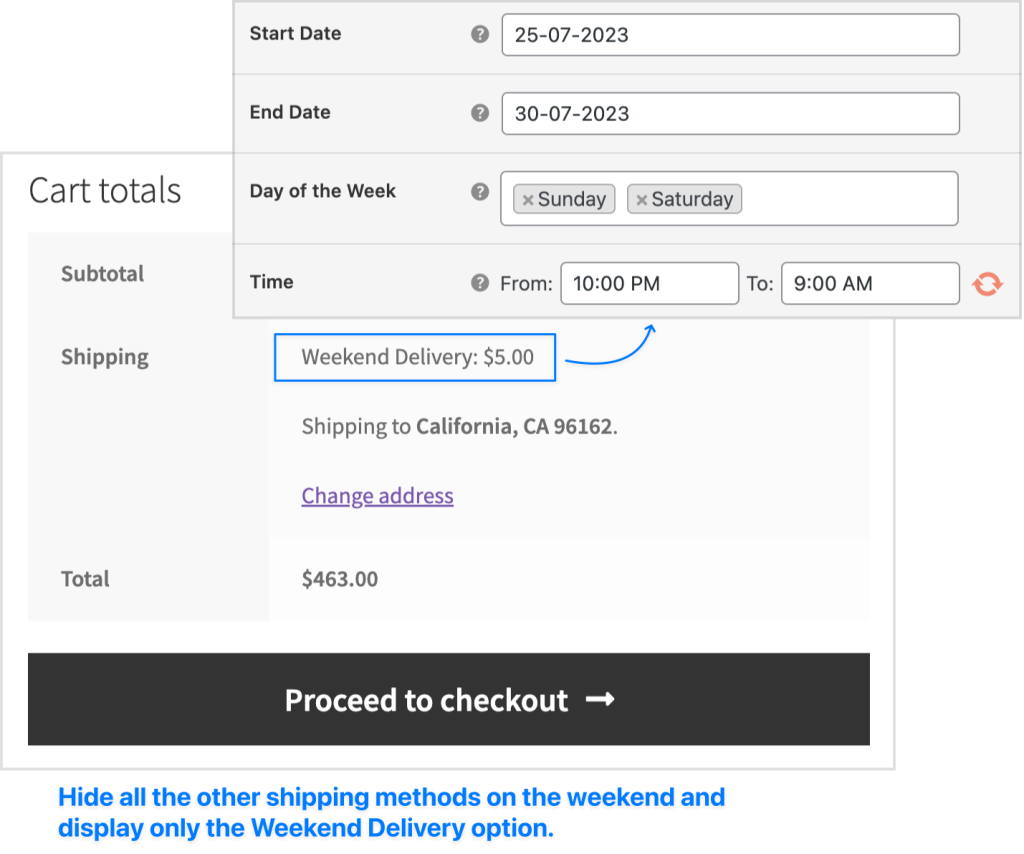1024x854 pixels.
Task: Click the Saturday day tag
Action: [x=684, y=199]
